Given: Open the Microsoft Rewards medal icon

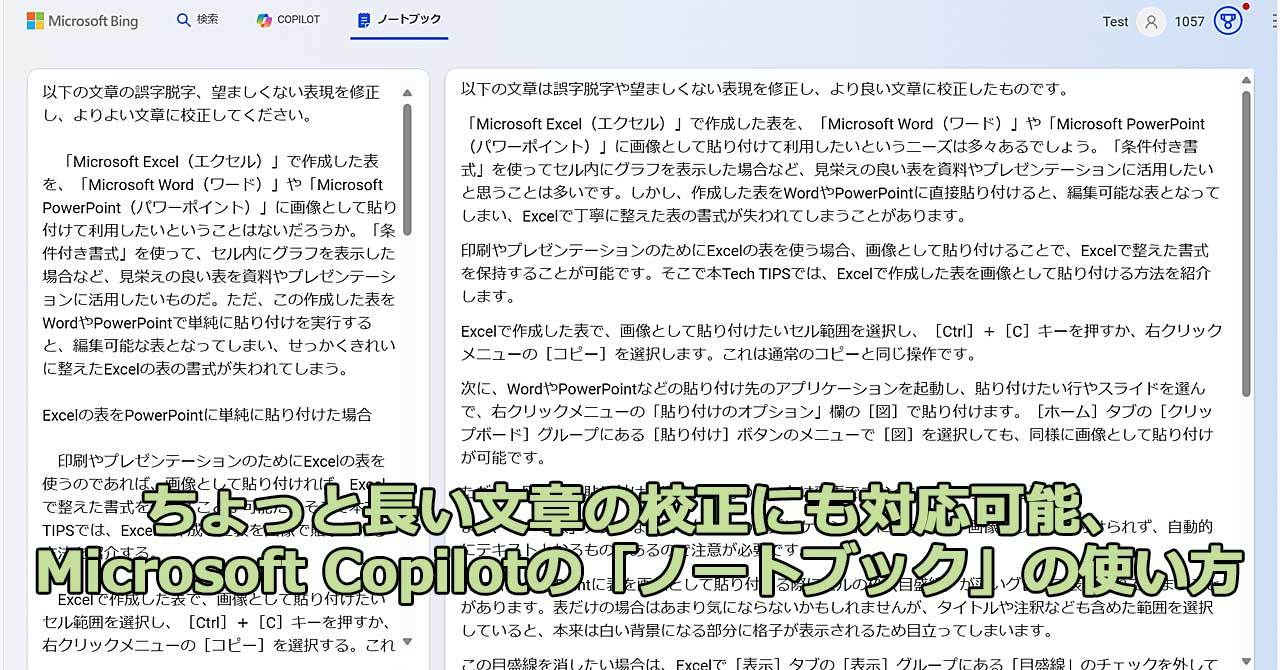Looking at the screenshot, I should tap(1228, 20).
